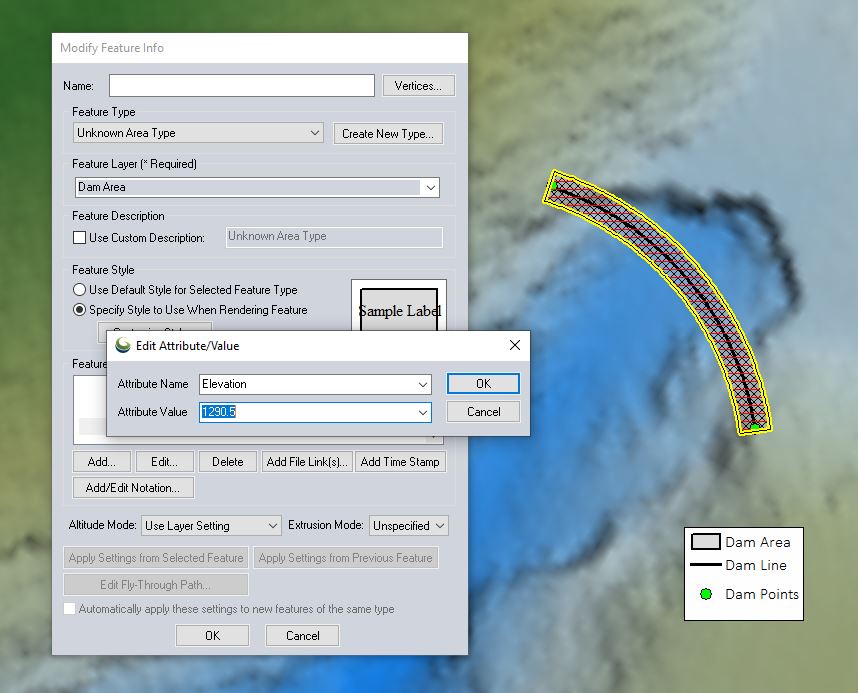Click the green dam point at arc top
Screen dimensions: 858x693
(554, 186)
